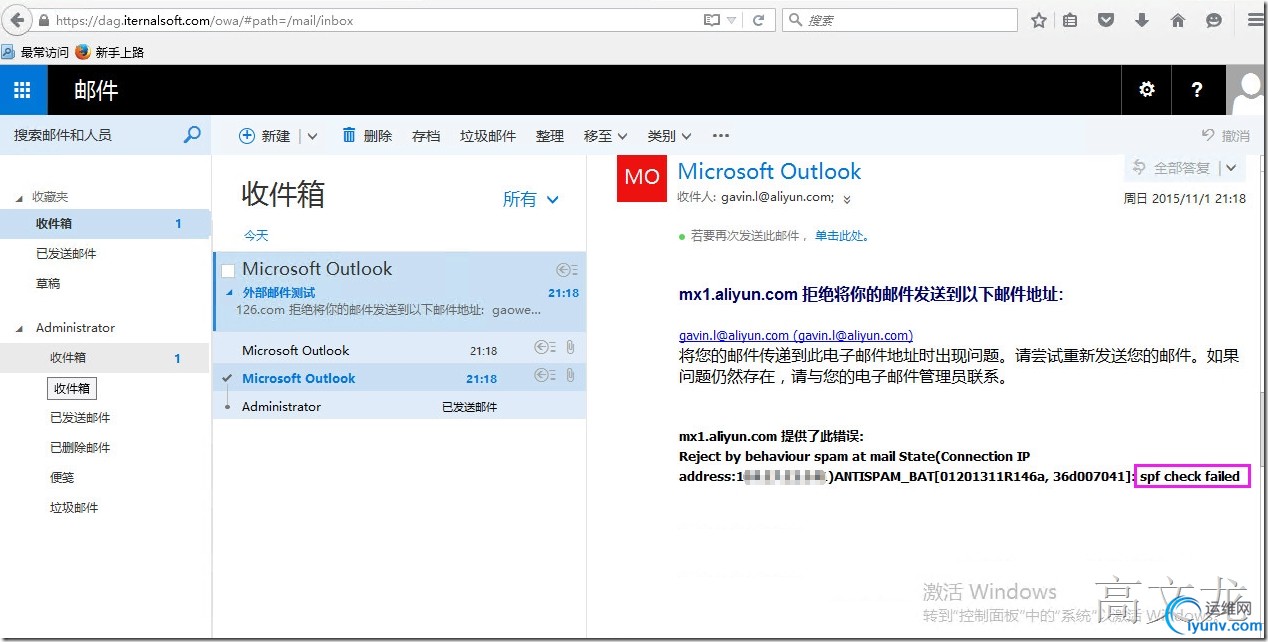The height and width of the screenshot is (642, 1268).
Task: Click the 全部答复 reply all button
Action: [1170, 168]
